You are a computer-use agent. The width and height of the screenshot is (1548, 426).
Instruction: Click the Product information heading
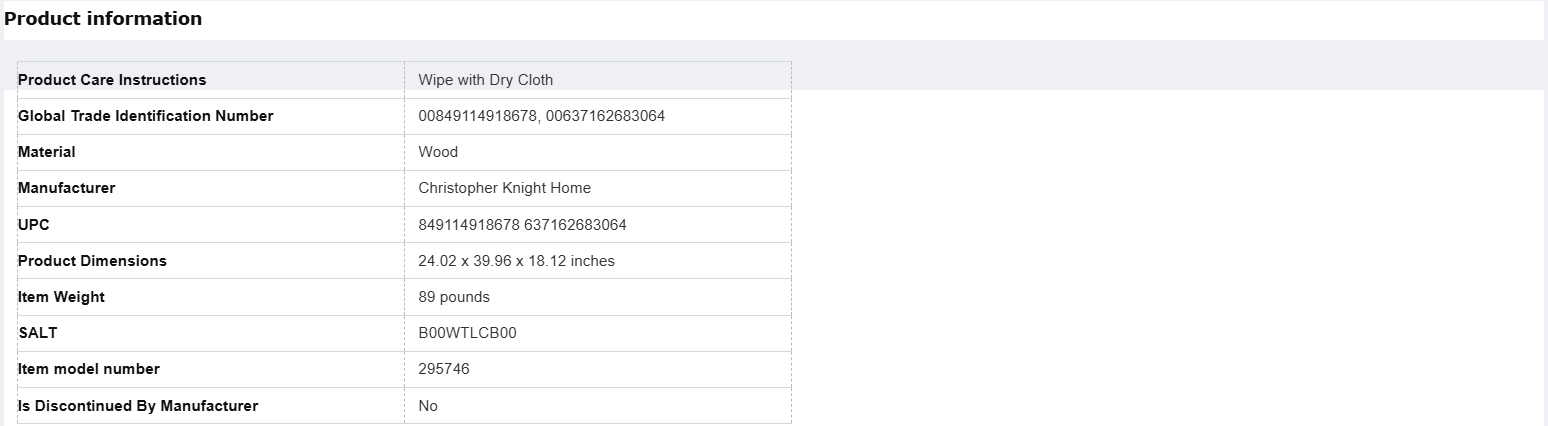103,19
